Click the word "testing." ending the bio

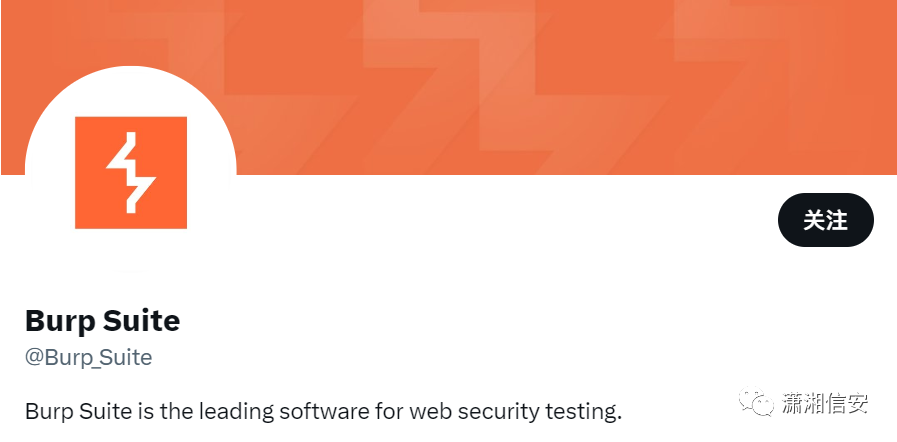[x=582, y=411]
